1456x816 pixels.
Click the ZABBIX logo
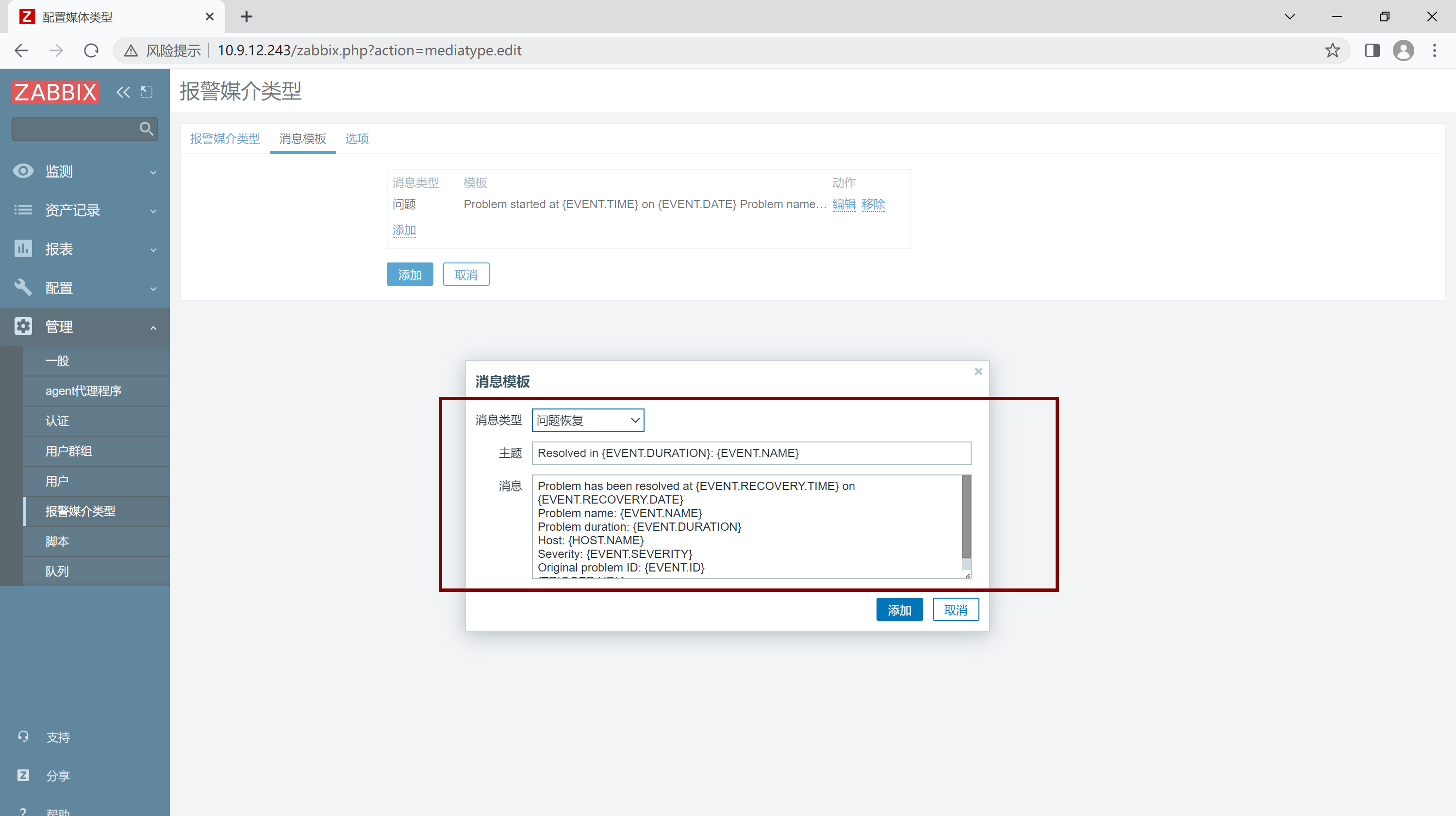pyautogui.click(x=55, y=92)
